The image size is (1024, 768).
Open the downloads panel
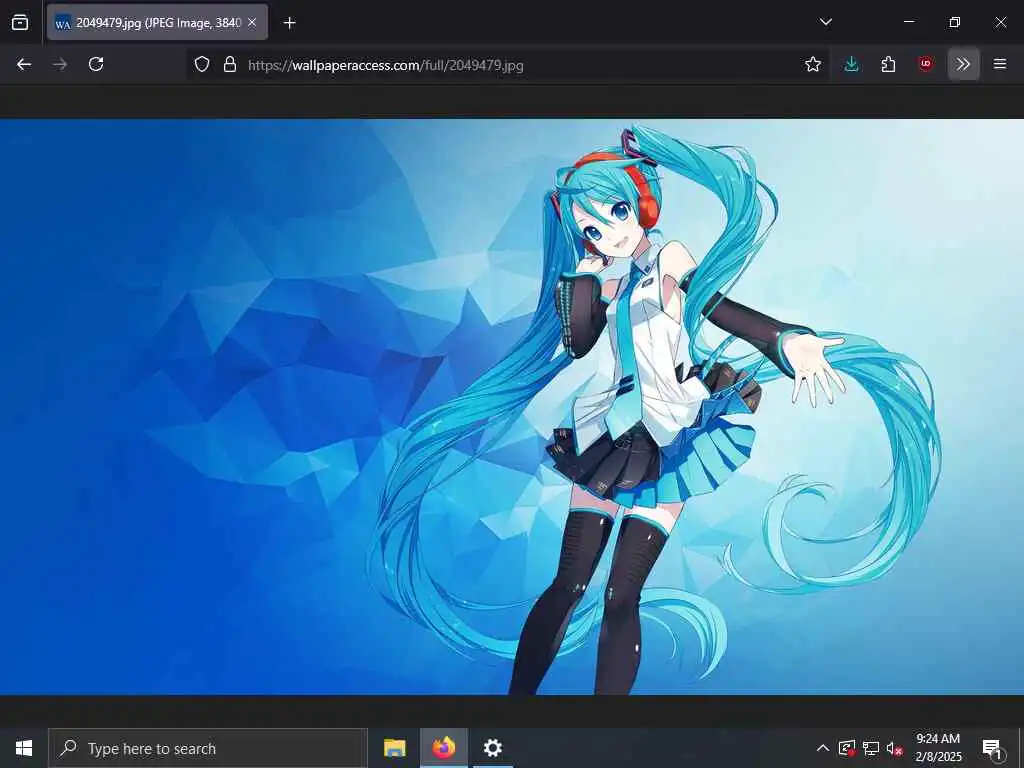click(851, 64)
